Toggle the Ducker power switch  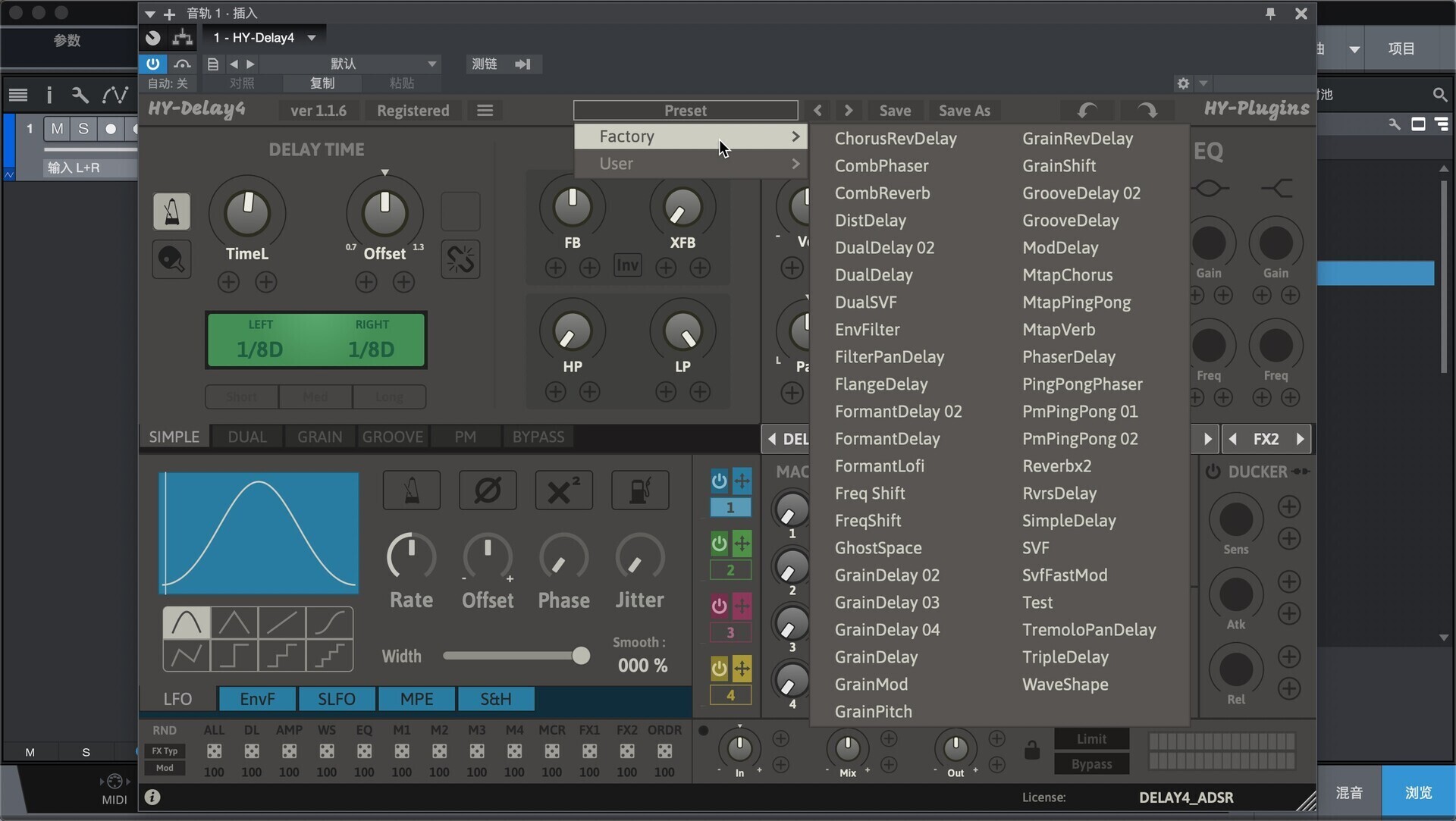[1213, 472]
